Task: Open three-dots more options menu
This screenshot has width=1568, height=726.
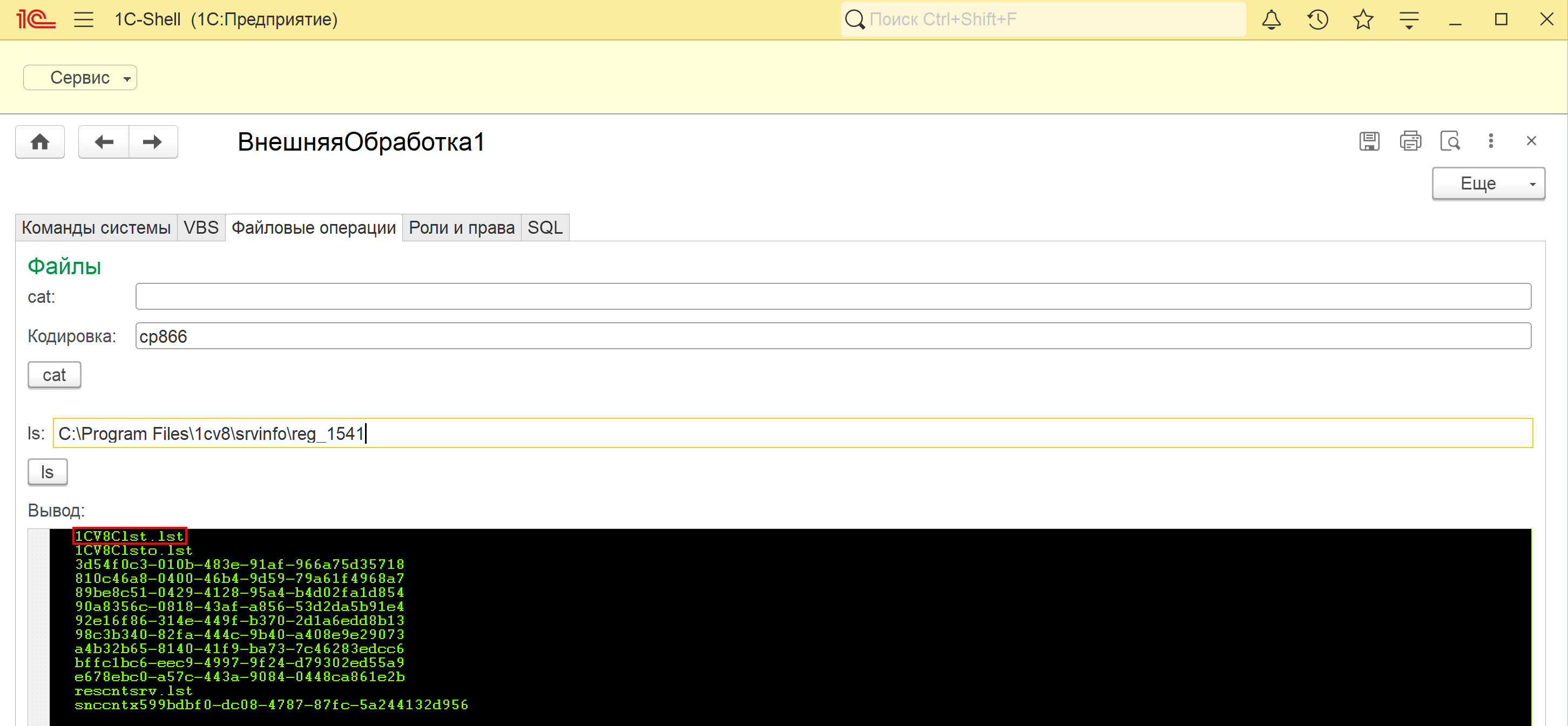Action: (1491, 141)
